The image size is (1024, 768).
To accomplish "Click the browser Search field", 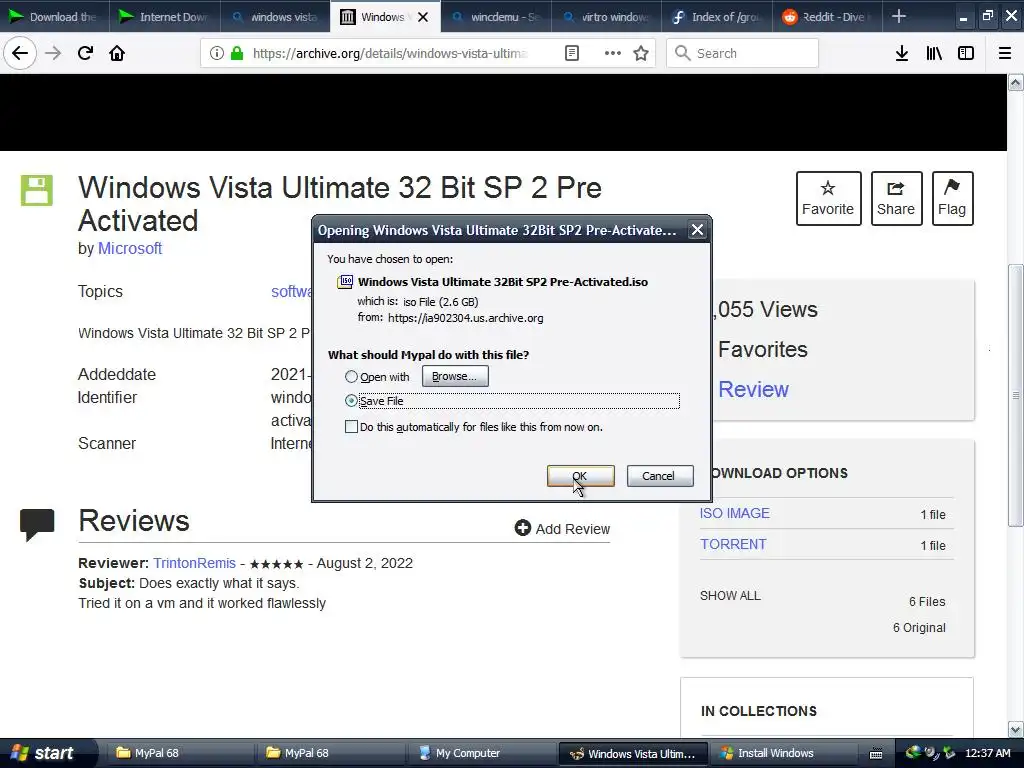I will pyautogui.click(x=743, y=53).
